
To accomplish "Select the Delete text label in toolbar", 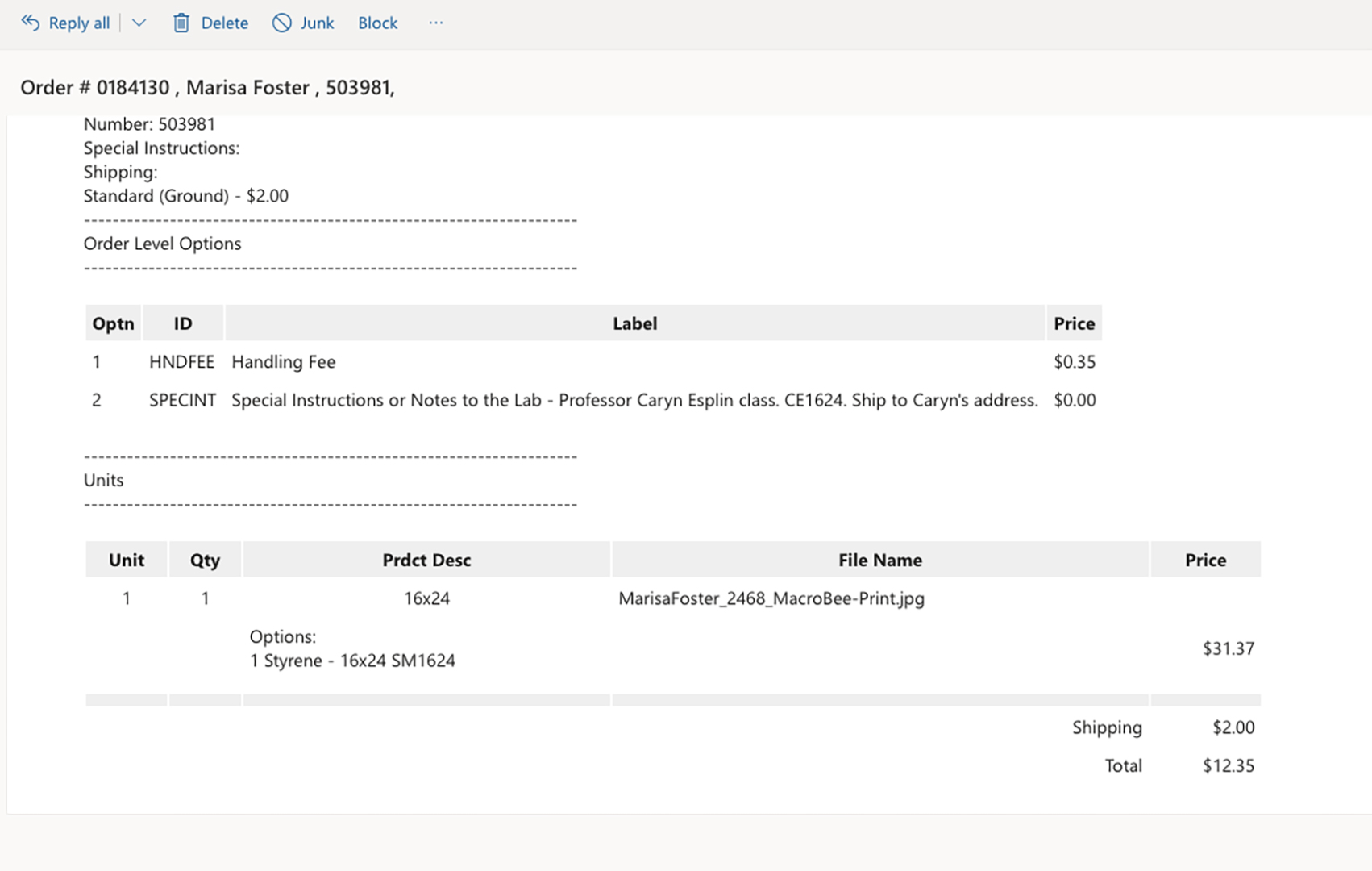I will click(224, 23).
